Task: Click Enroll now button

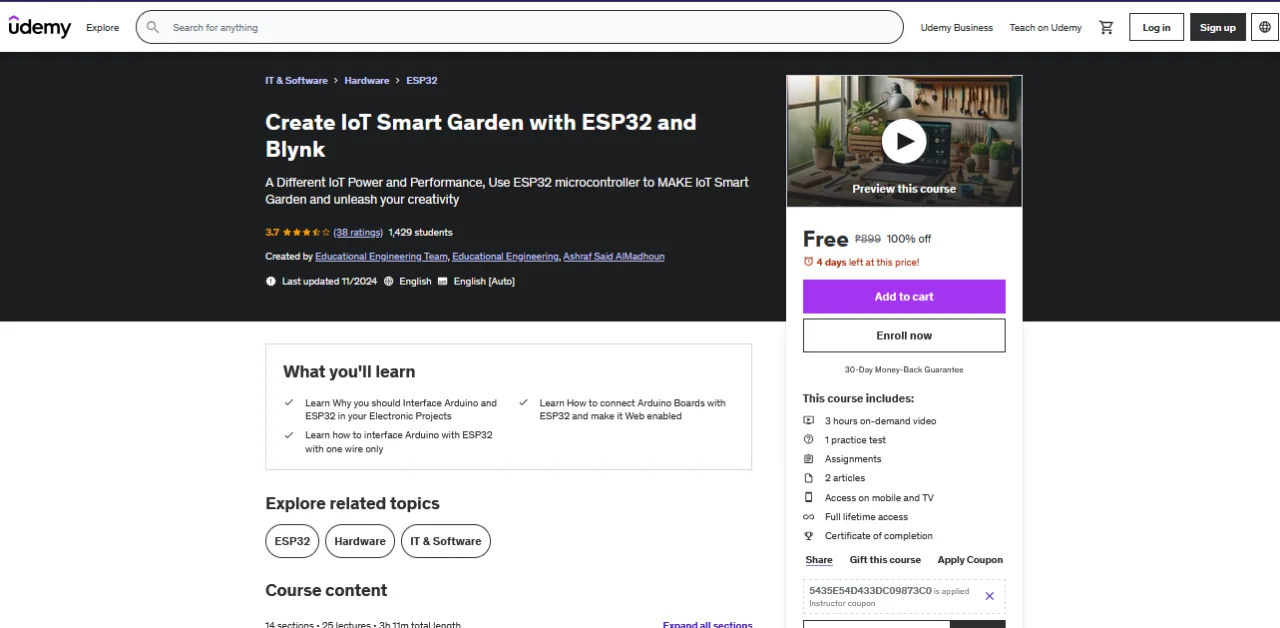Action: [x=904, y=335]
